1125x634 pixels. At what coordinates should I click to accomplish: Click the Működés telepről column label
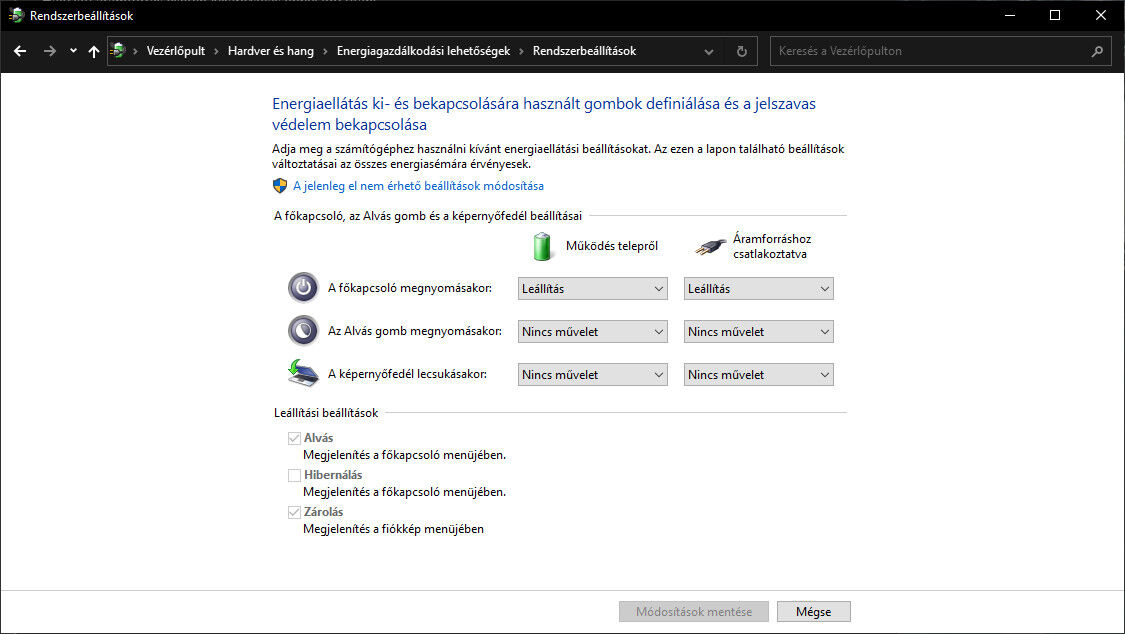coord(611,246)
